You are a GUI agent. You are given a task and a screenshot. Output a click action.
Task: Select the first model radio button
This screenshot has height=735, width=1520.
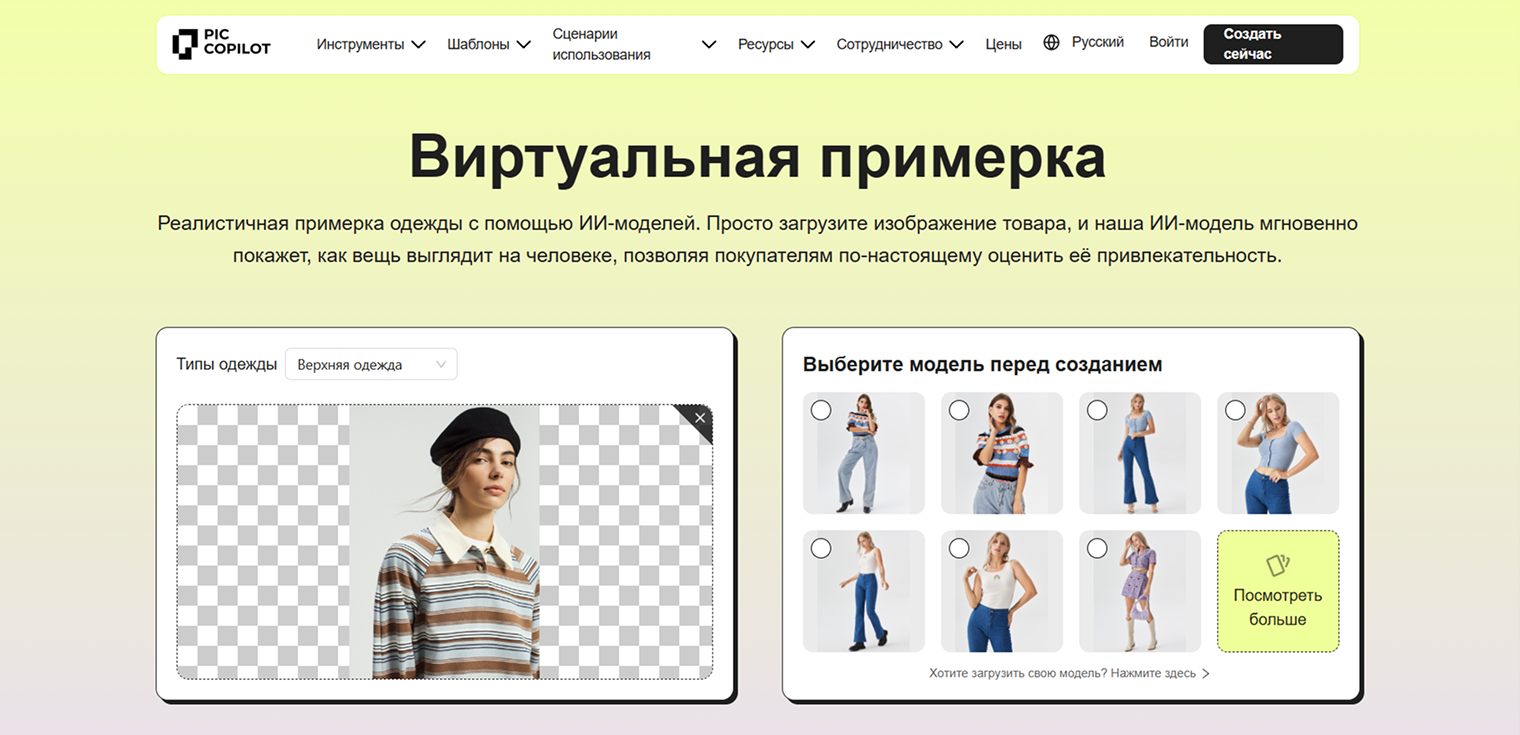821,410
